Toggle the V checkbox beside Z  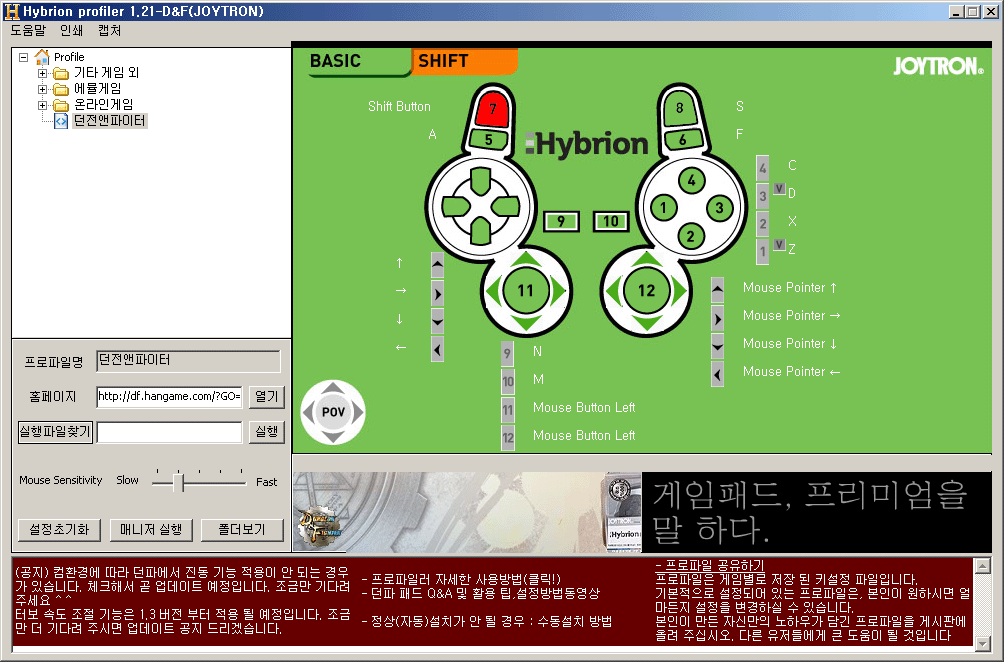click(x=779, y=244)
